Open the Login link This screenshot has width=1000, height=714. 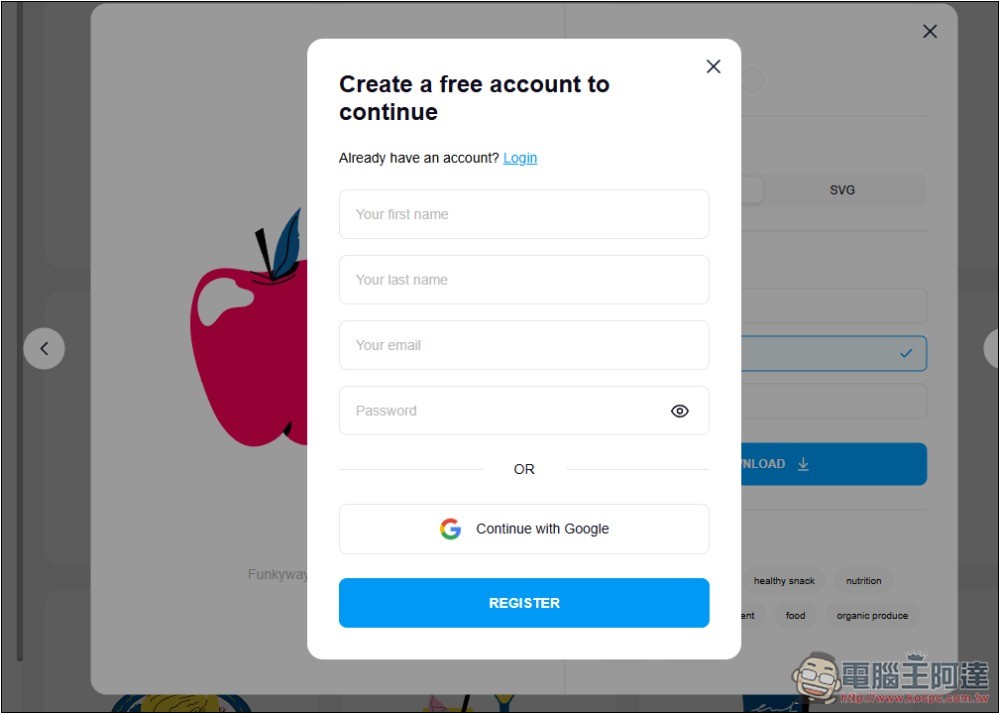tap(520, 158)
